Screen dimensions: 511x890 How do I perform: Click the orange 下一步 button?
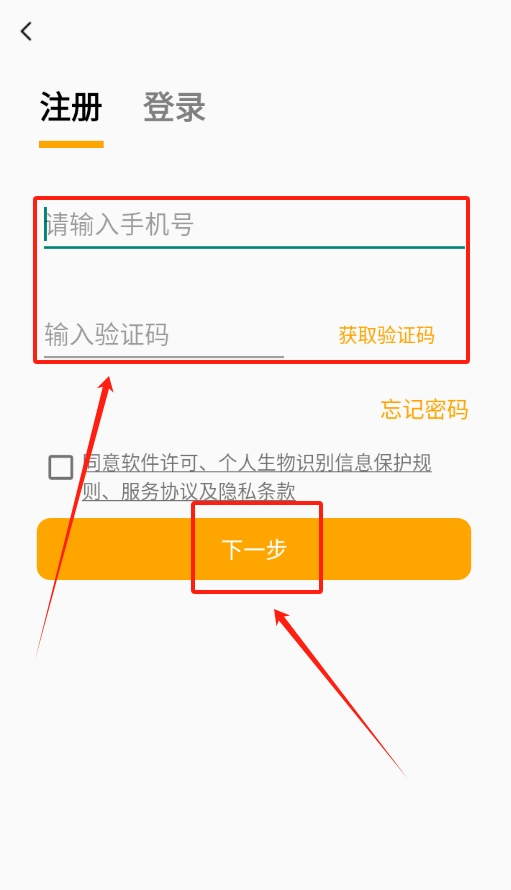click(254, 549)
